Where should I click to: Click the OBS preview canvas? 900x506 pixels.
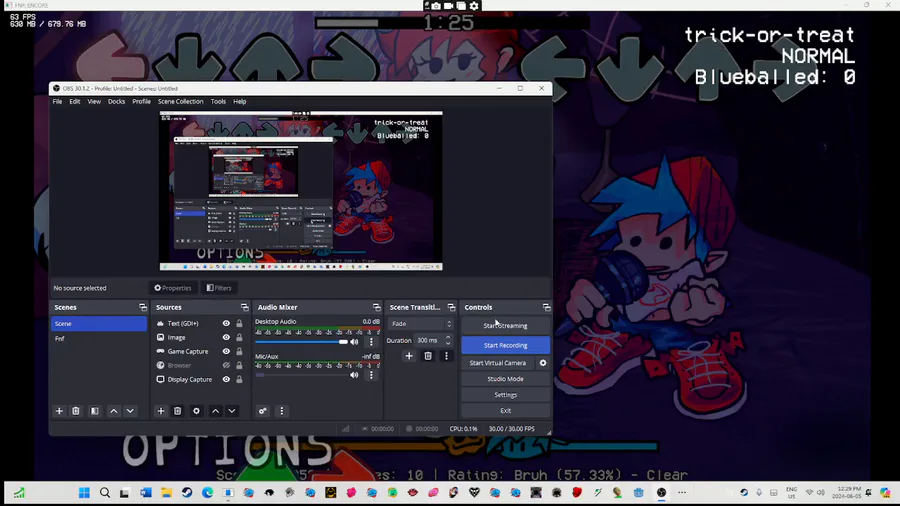[301, 190]
